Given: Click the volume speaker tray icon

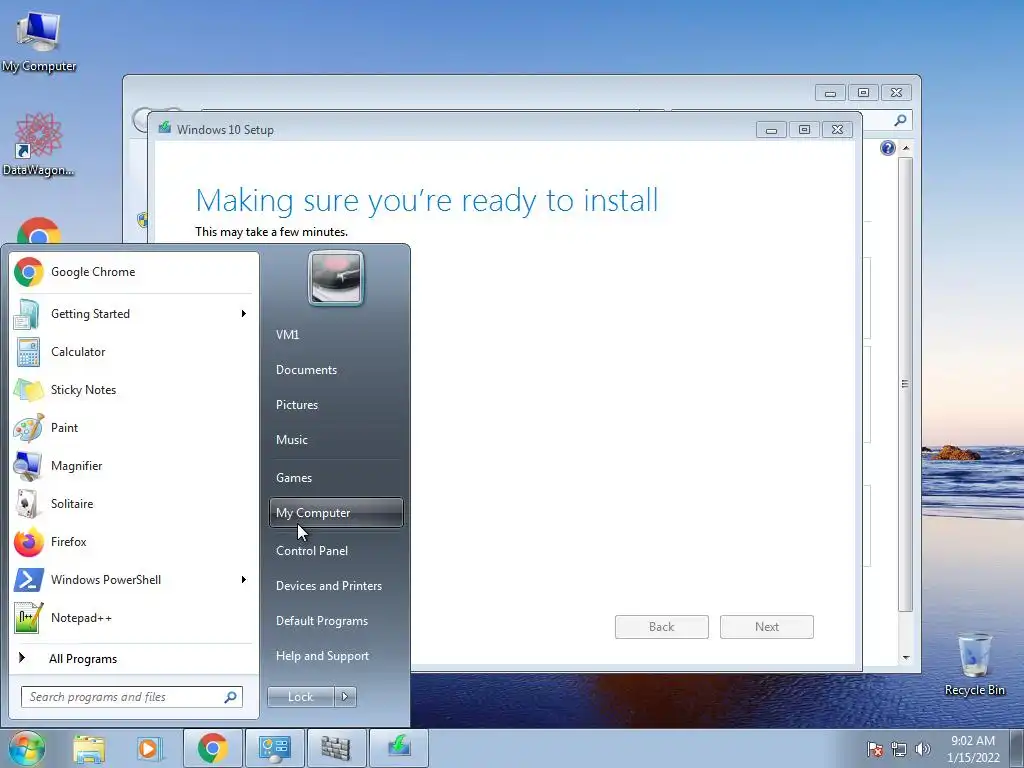Looking at the screenshot, I should coord(923,749).
